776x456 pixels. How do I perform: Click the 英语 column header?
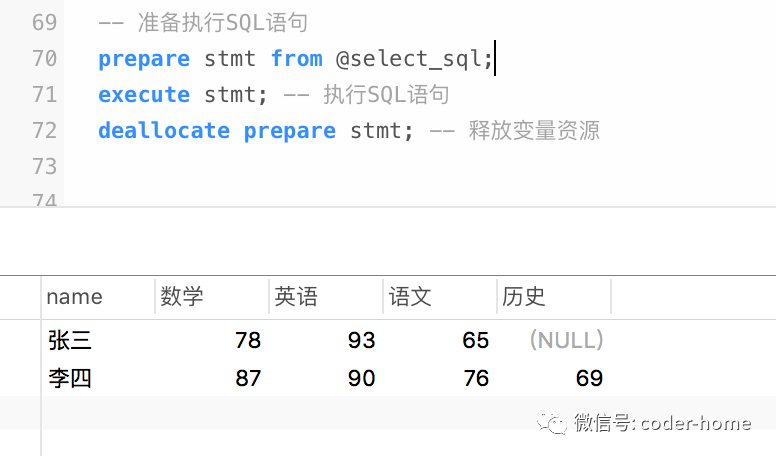coord(296,297)
